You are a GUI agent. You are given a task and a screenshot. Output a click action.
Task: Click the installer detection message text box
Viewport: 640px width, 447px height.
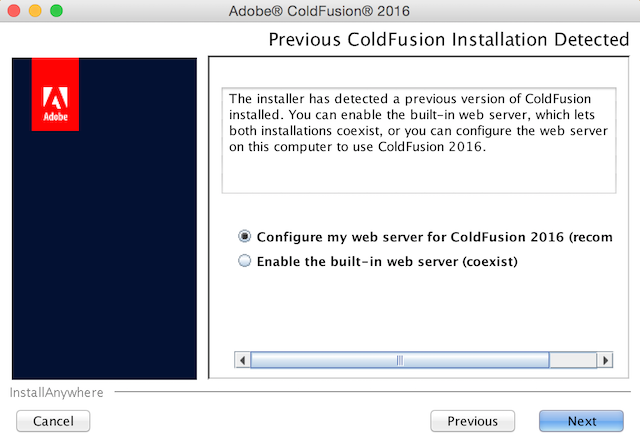point(419,140)
